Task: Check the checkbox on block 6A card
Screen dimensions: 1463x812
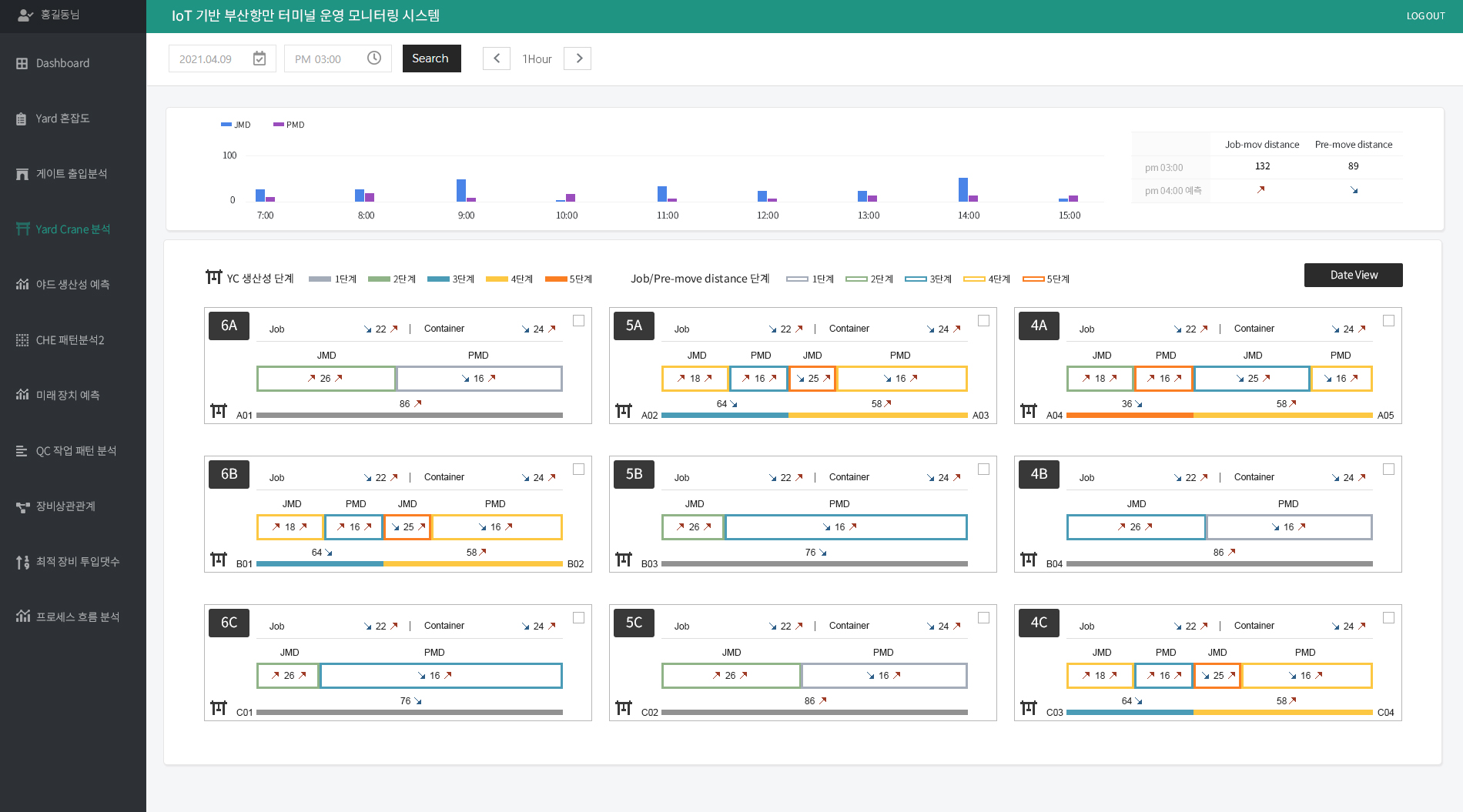Action: [x=578, y=321]
